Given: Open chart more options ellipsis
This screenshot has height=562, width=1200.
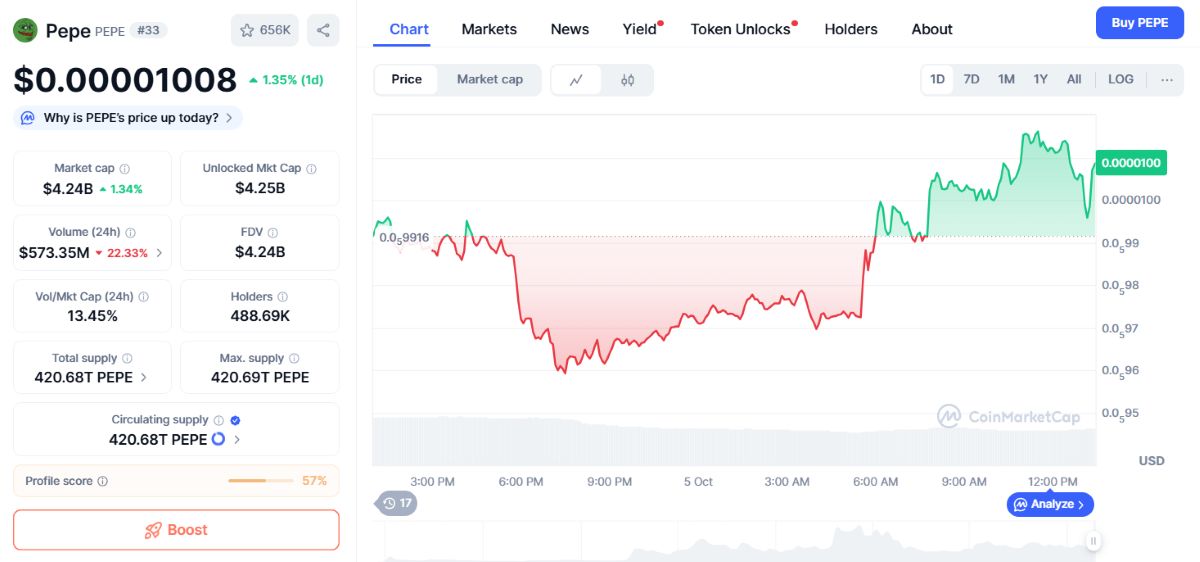Looking at the screenshot, I should tap(1167, 79).
